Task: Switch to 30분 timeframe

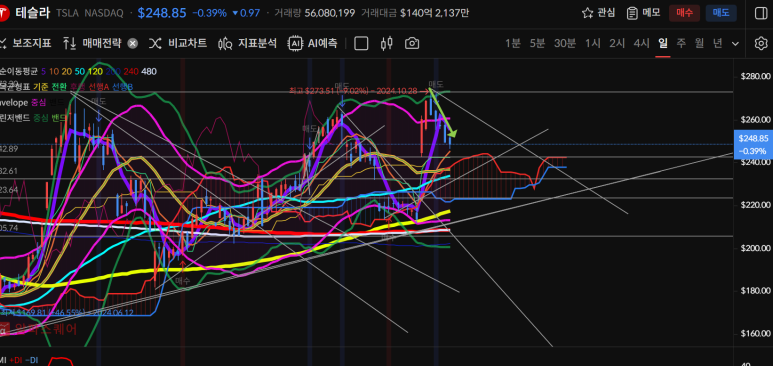Action: tap(564, 43)
